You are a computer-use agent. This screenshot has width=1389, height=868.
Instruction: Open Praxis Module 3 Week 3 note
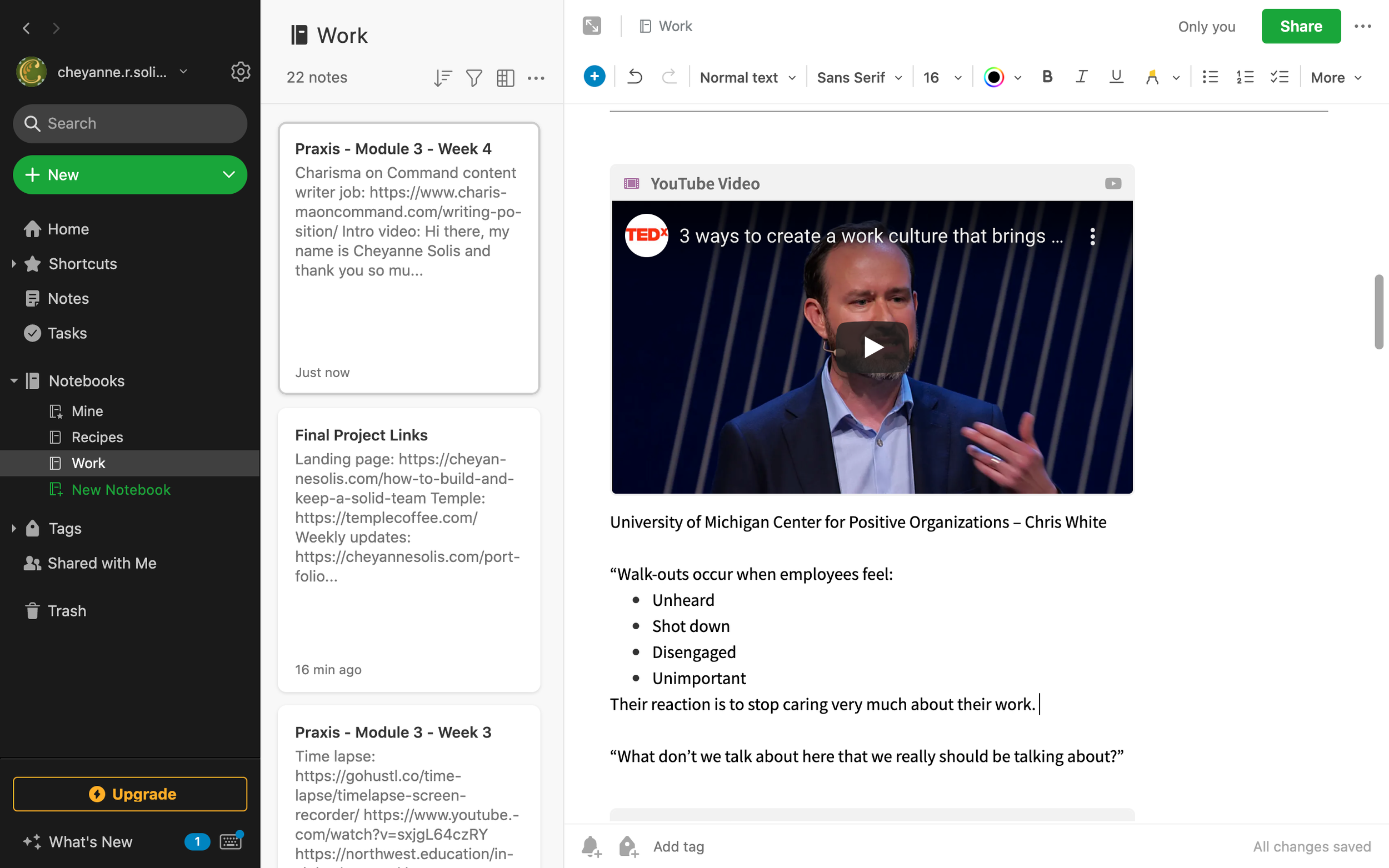pos(409,786)
